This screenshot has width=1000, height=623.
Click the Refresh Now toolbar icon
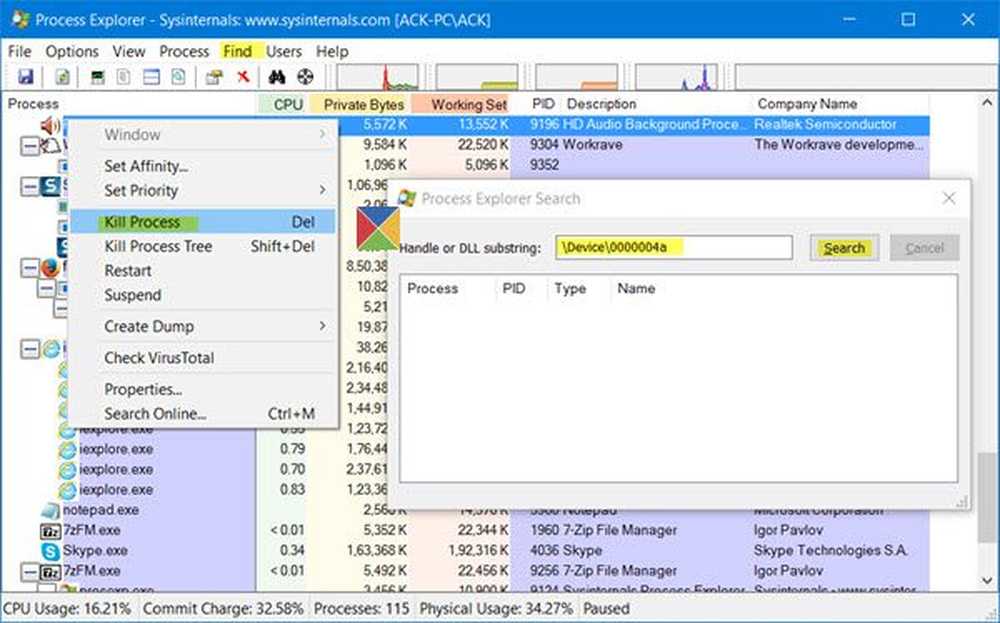pos(62,77)
